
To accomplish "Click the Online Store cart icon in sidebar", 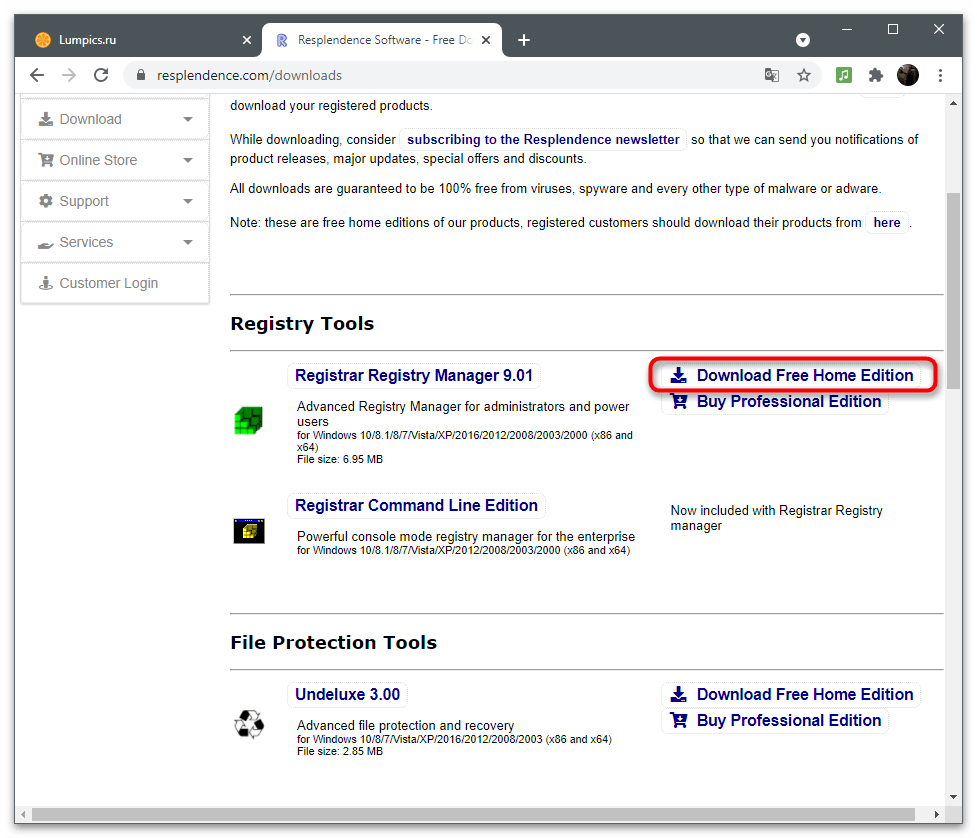I will click(x=45, y=160).
